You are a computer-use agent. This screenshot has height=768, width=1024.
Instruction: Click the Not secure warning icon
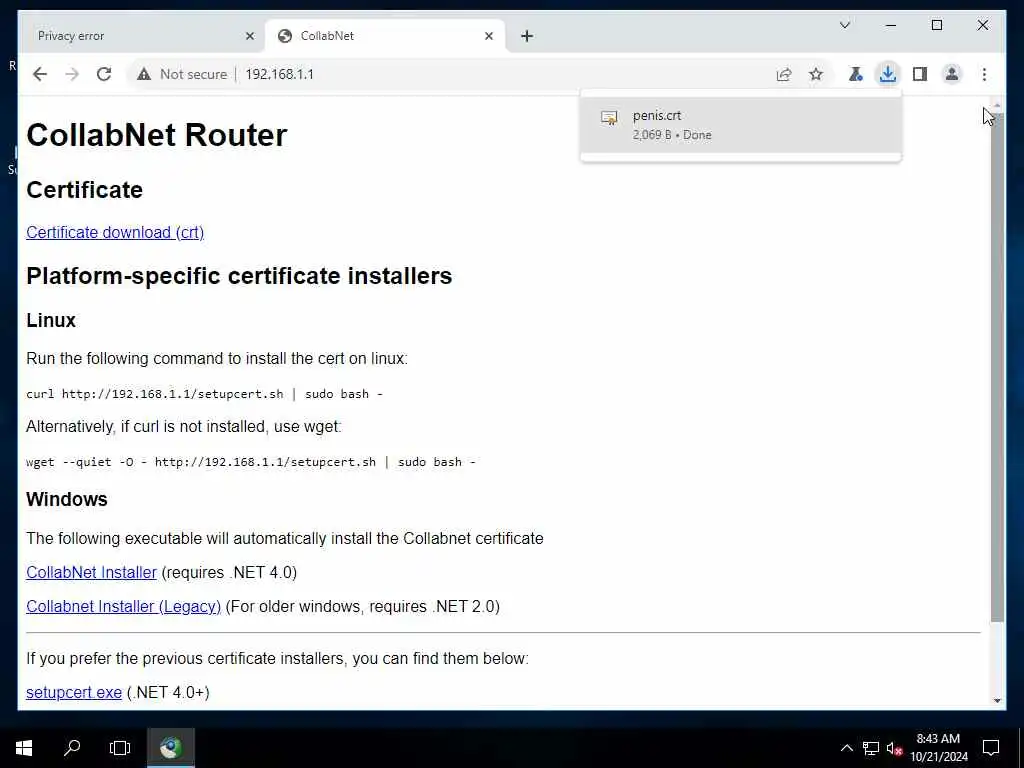144,74
